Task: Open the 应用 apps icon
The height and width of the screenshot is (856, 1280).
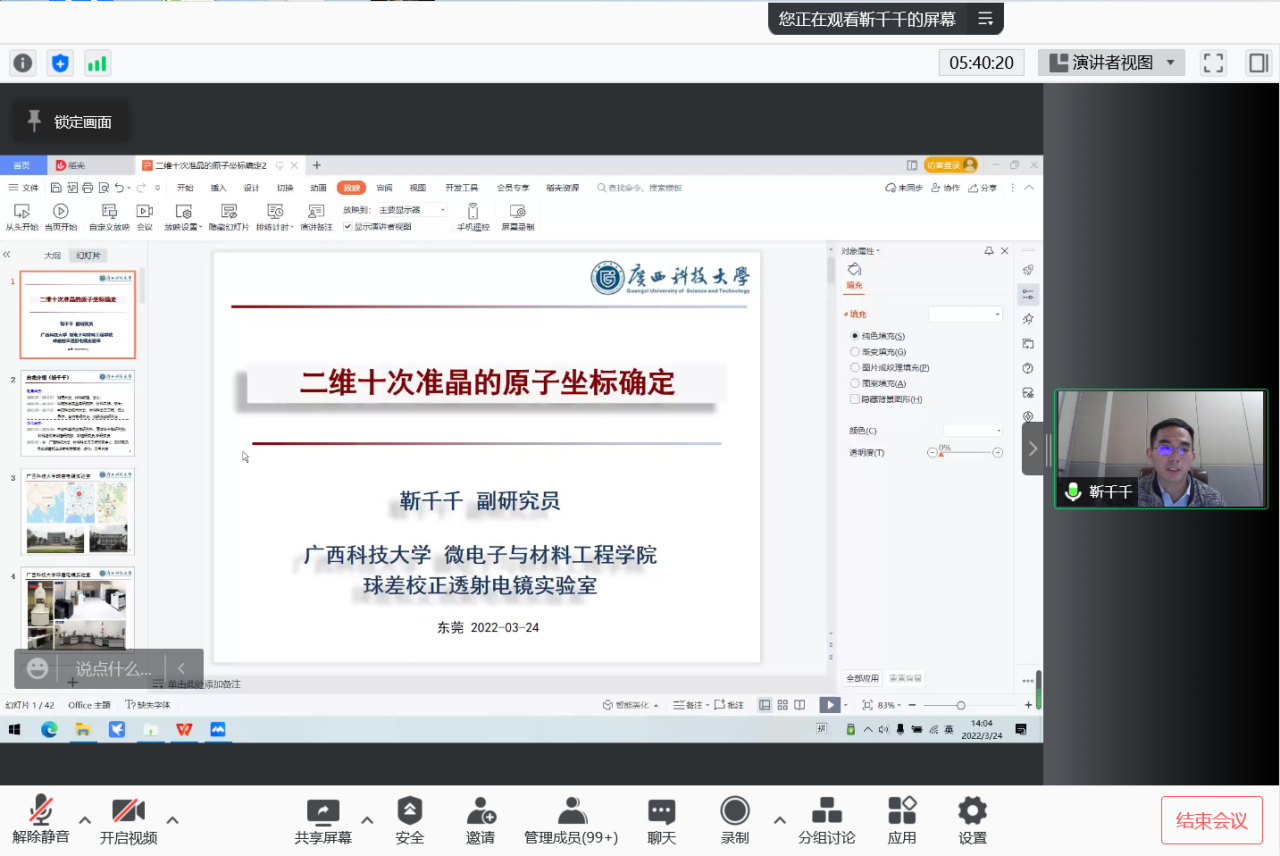Action: [x=902, y=819]
